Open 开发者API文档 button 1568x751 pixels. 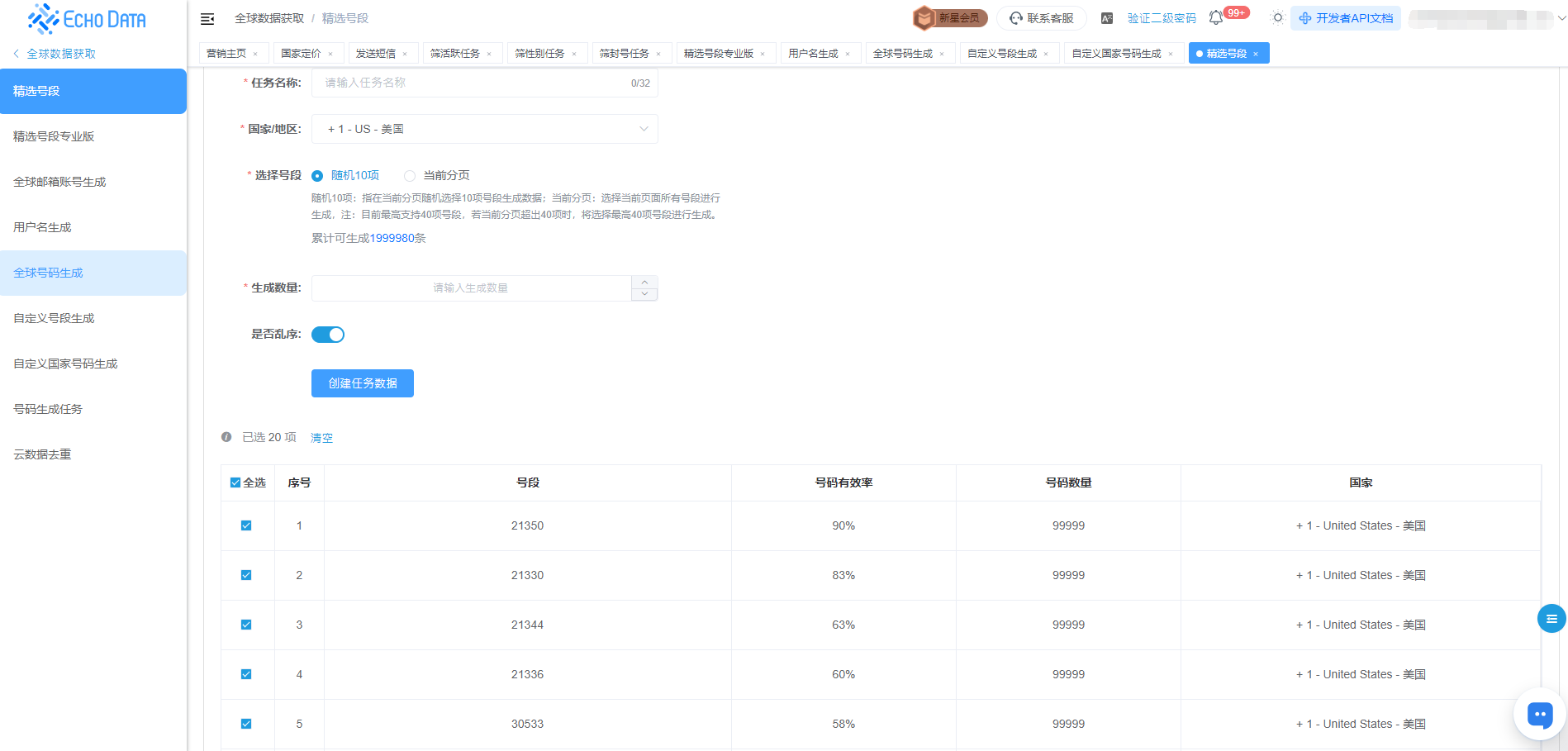pos(1346,18)
